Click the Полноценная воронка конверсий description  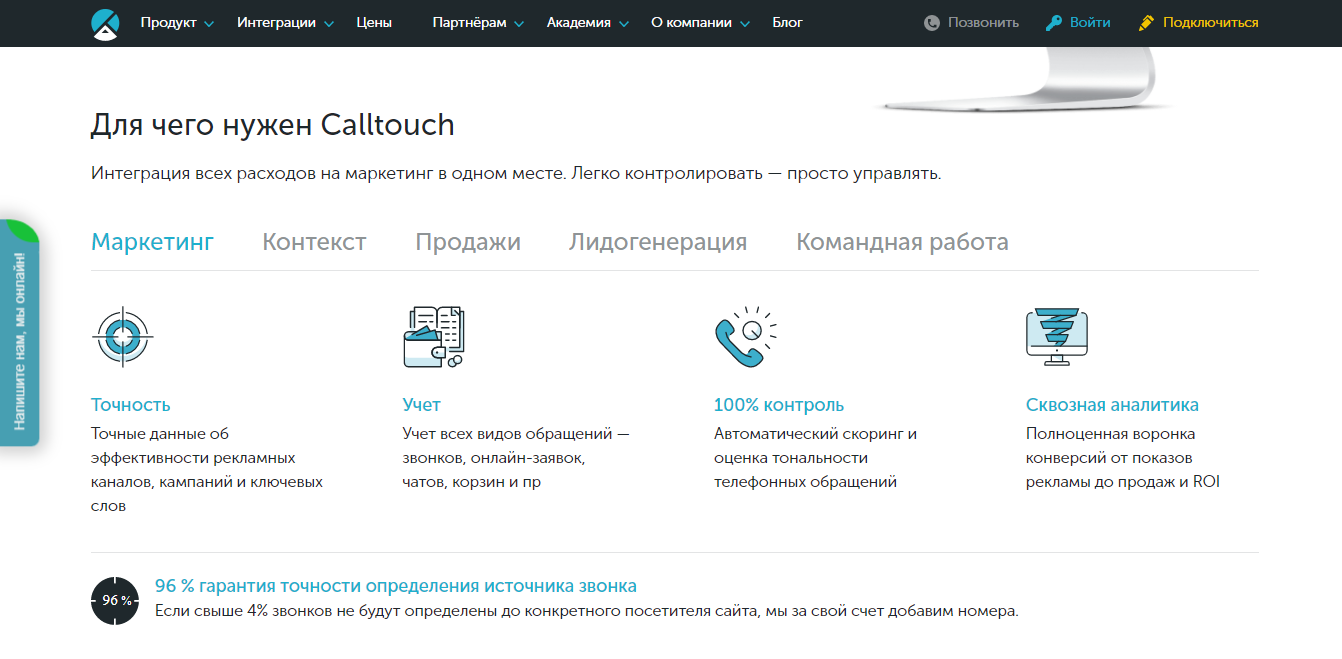1123,458
